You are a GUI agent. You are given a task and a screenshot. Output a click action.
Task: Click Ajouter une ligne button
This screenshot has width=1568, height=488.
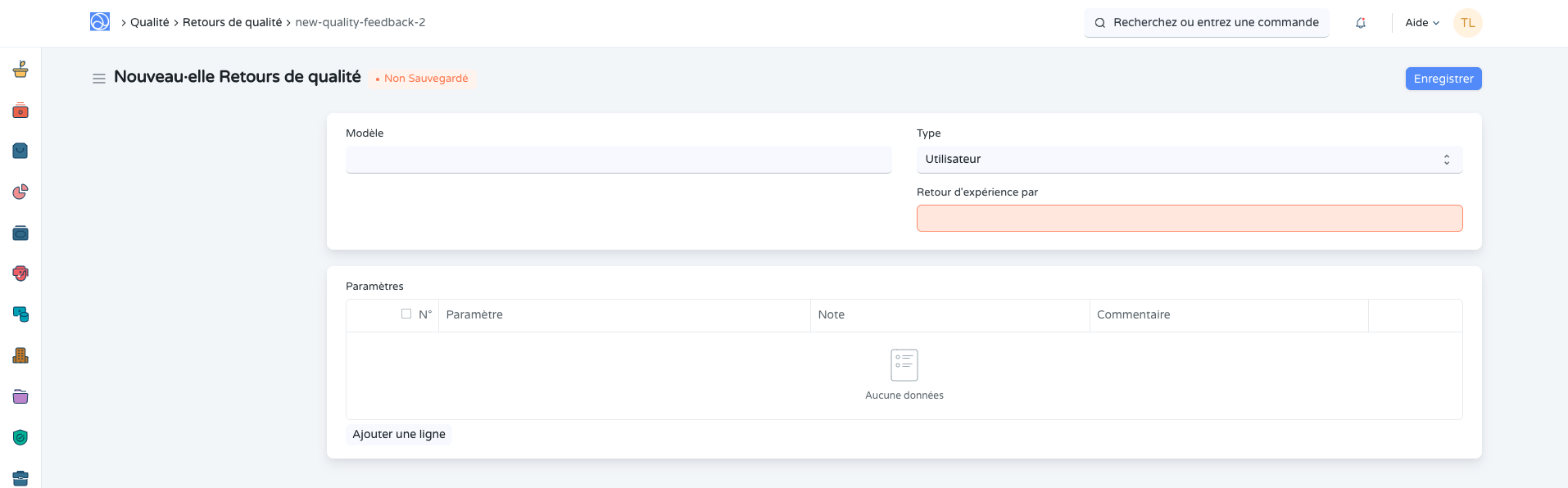tap(399, 434)
